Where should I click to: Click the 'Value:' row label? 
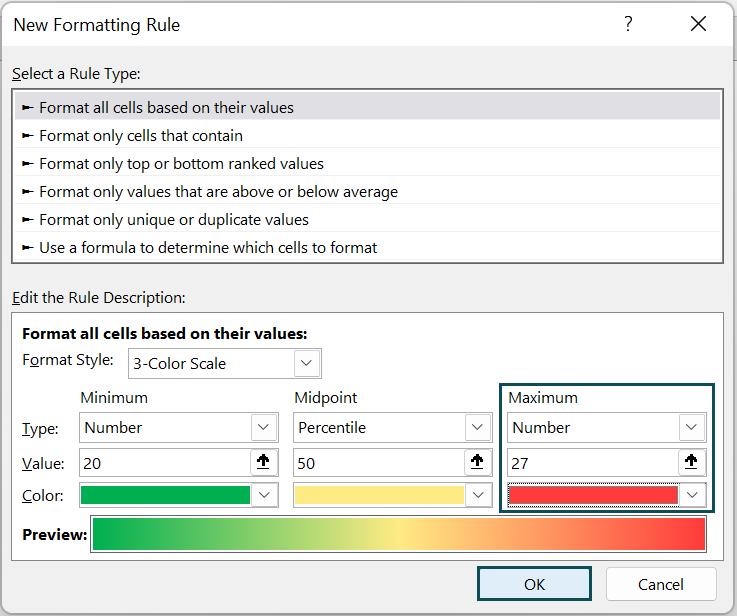tap(43, 464)
